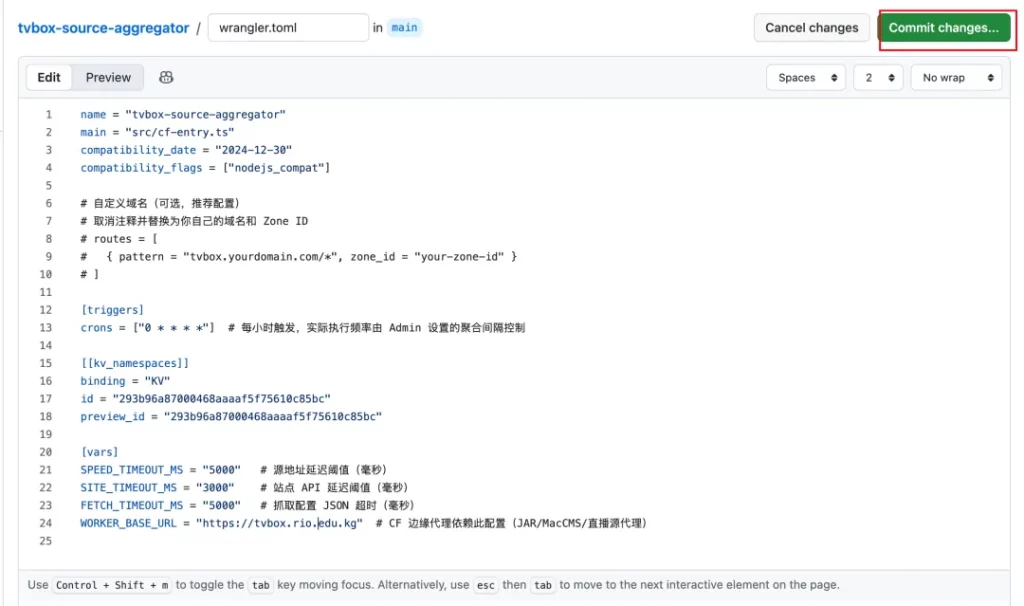
Task: Click the WORKER_BASE_URL value
Action: point(280,523)
